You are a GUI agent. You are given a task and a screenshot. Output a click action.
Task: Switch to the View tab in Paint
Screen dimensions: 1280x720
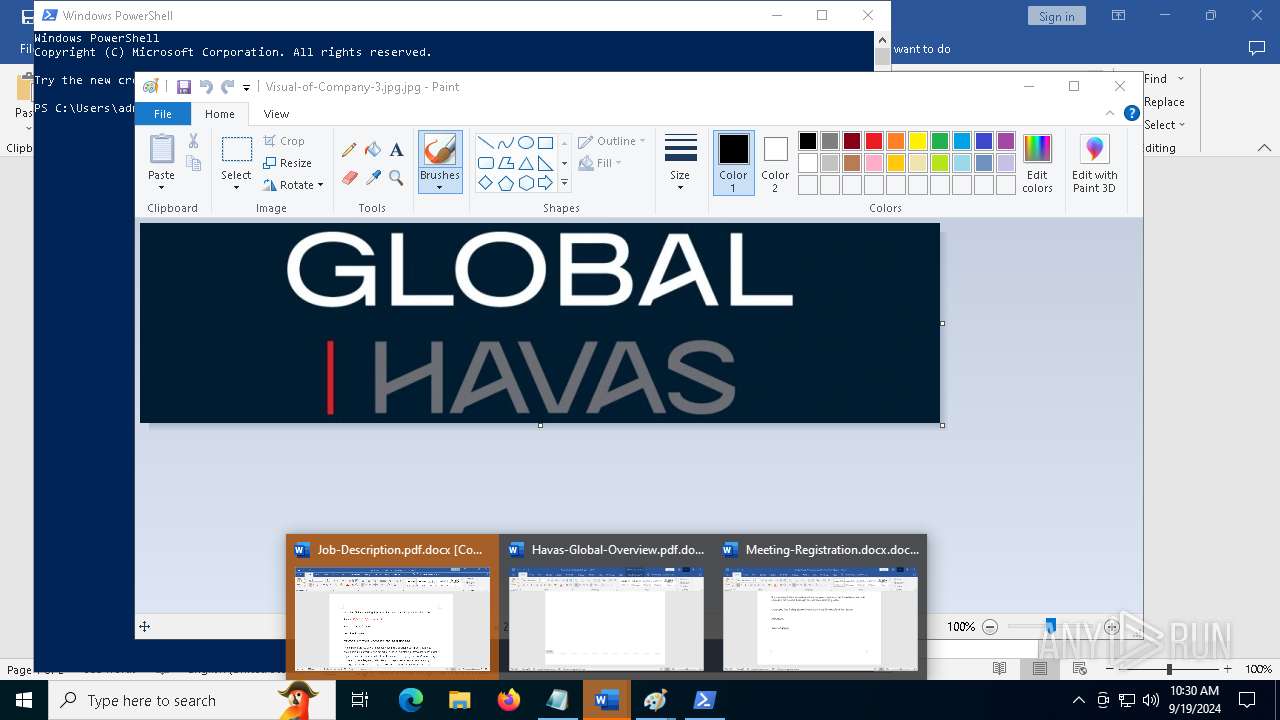[277, 114]
